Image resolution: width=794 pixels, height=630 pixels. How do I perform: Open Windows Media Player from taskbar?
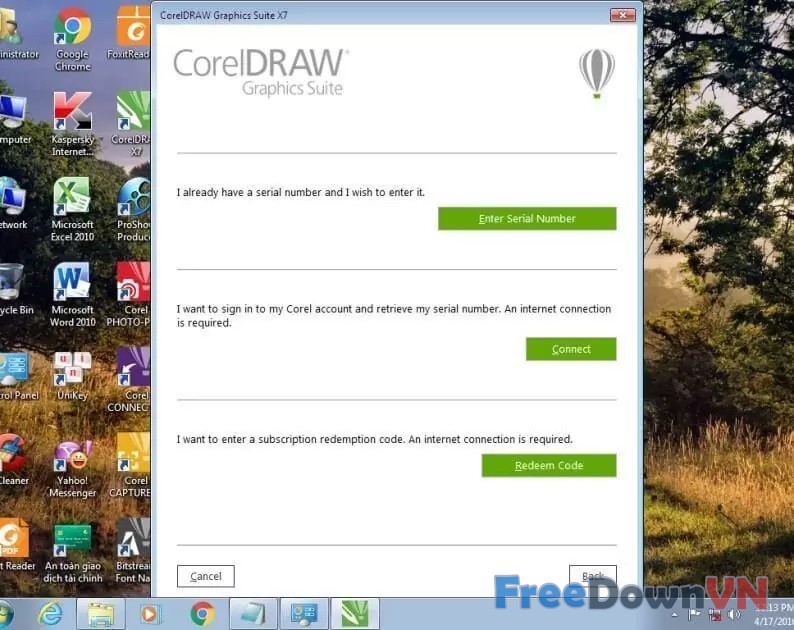151,613
